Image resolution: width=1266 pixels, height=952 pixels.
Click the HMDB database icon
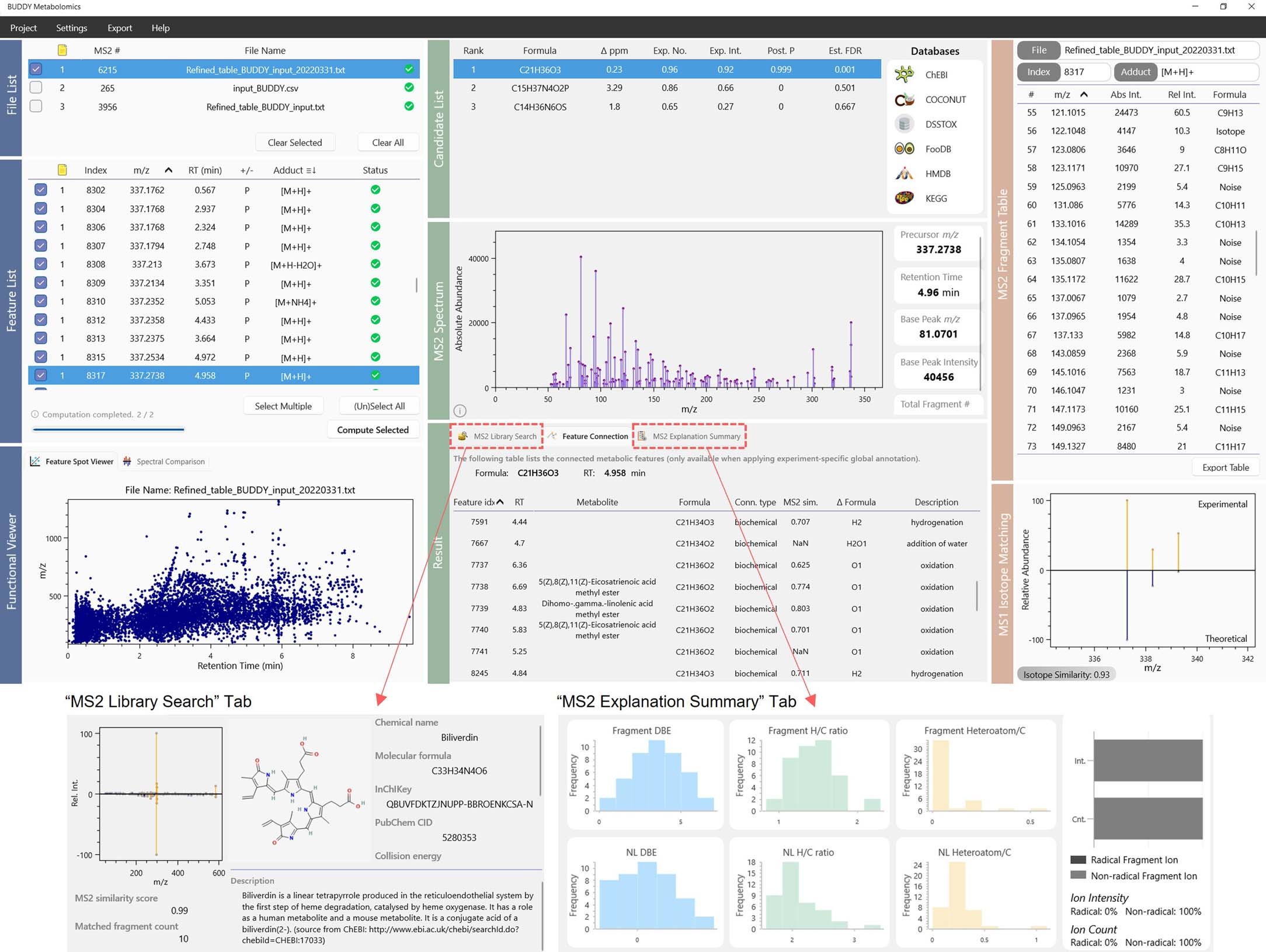(904, 173)
